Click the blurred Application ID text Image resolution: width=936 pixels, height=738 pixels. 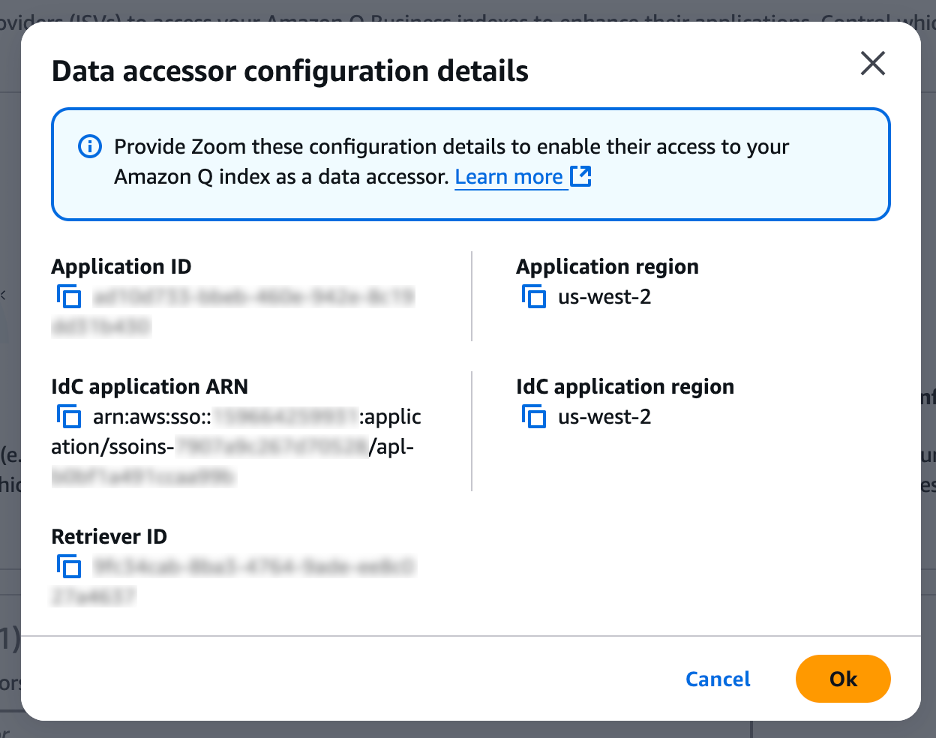(252, 297)
